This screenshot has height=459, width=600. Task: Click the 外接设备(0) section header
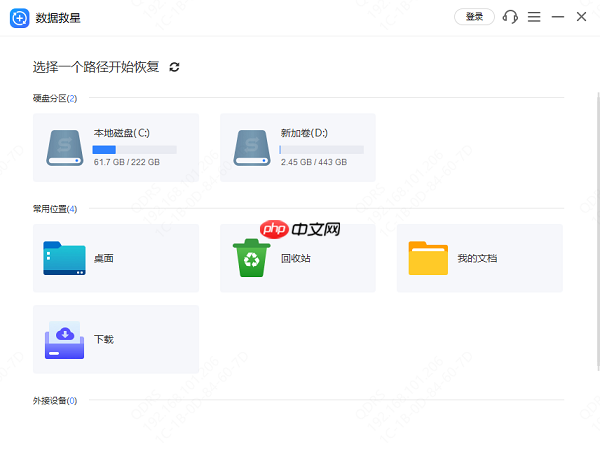click(x=55, y=401)
